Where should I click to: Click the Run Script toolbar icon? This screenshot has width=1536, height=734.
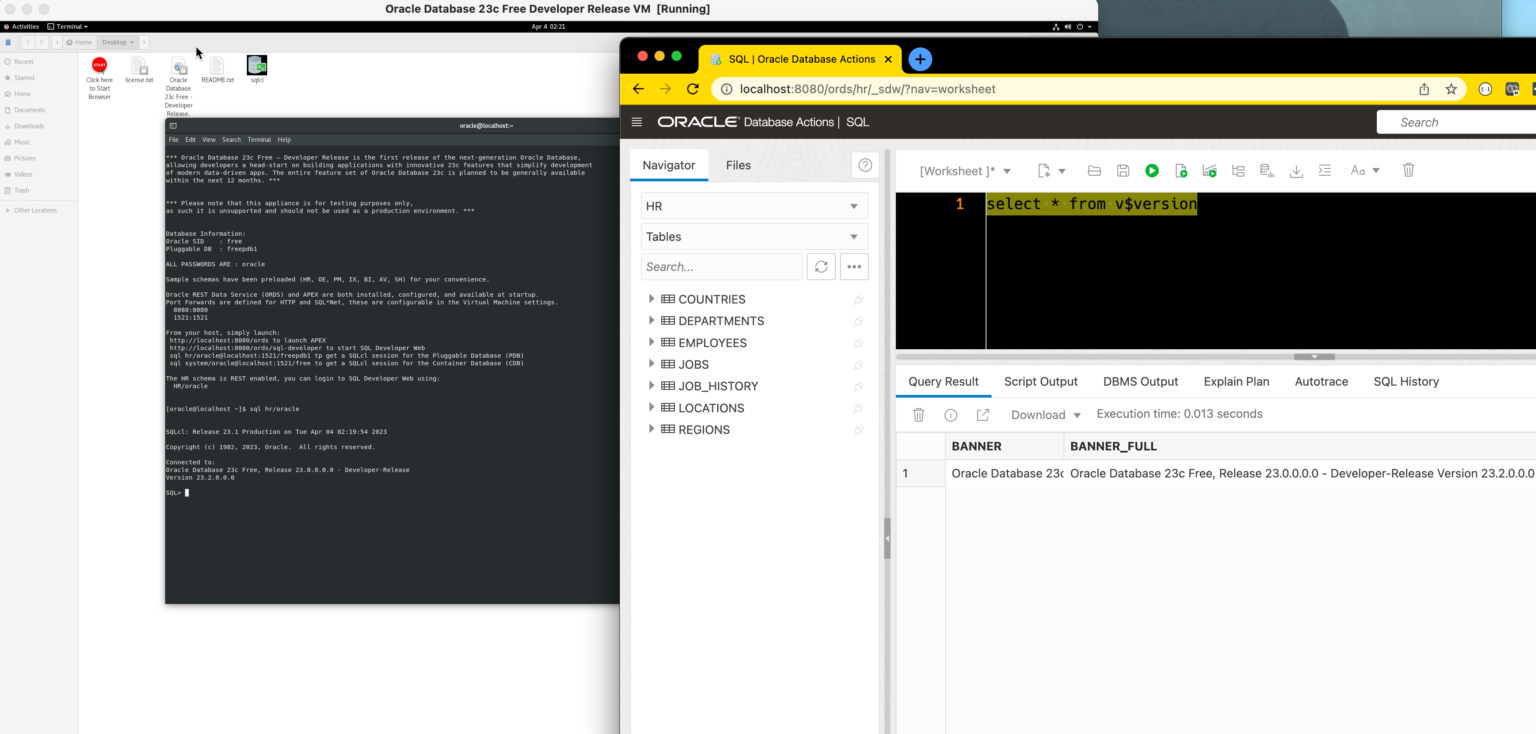click(1181, 171)
